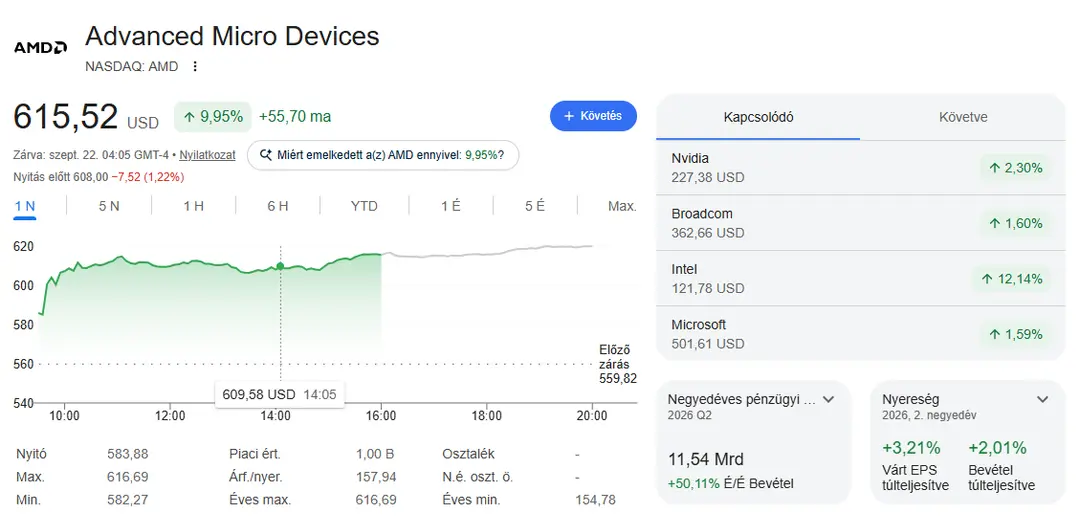Select the 1 É time range tab
Viewport: 1080px width, 518px height.
pyautogui.click(x=451, y=205)
